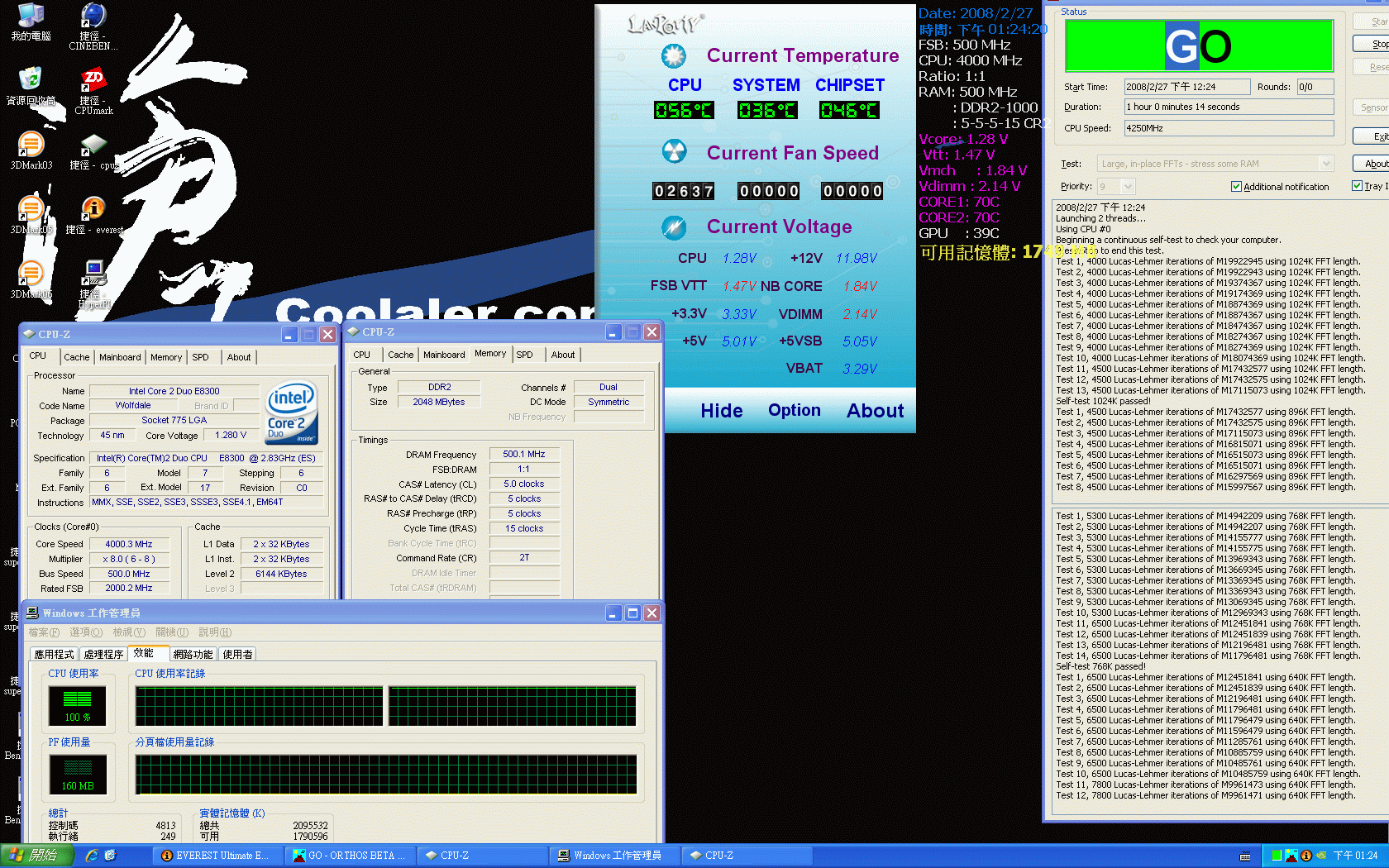Open the 3DMark05 desktop shortcut
The width and height of the screenshot is (1389, 868).
[31, 215]
